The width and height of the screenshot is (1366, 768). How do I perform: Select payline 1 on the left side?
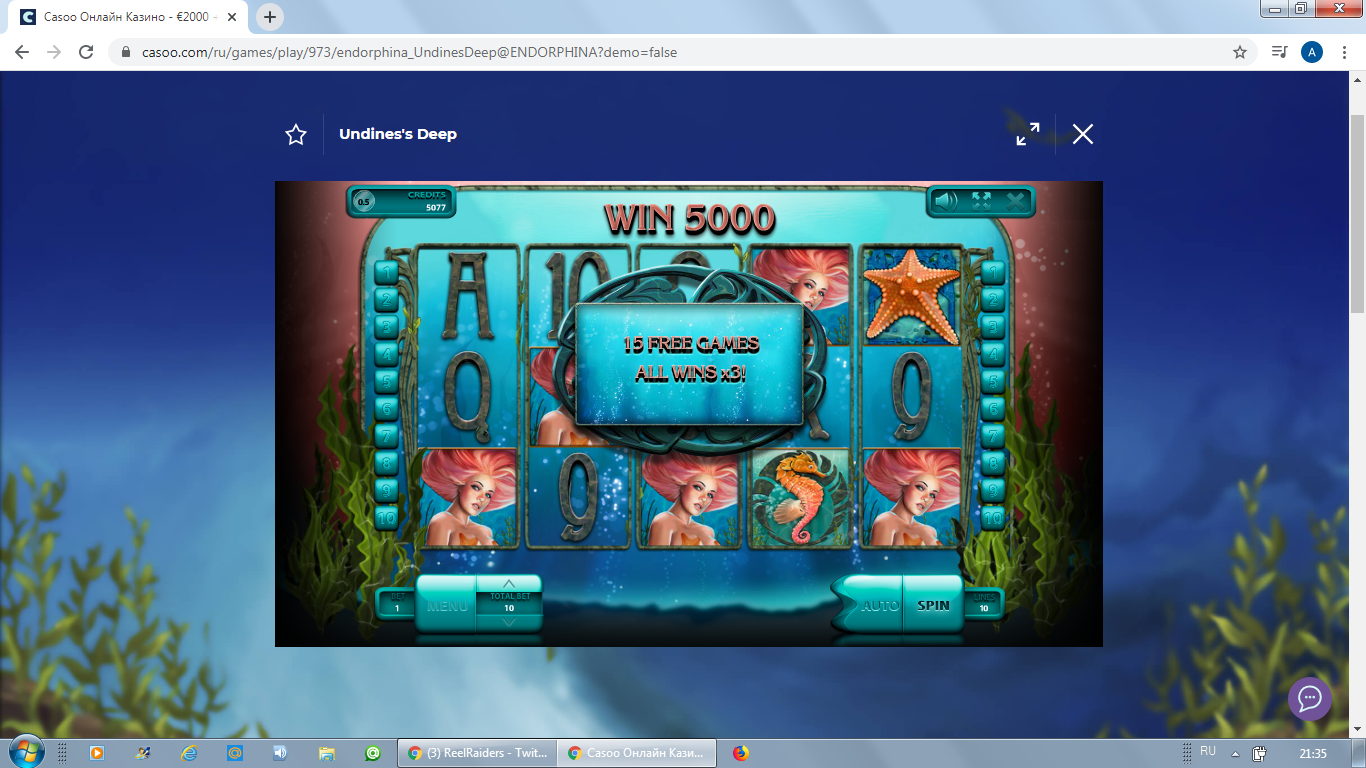coord(386,271)
